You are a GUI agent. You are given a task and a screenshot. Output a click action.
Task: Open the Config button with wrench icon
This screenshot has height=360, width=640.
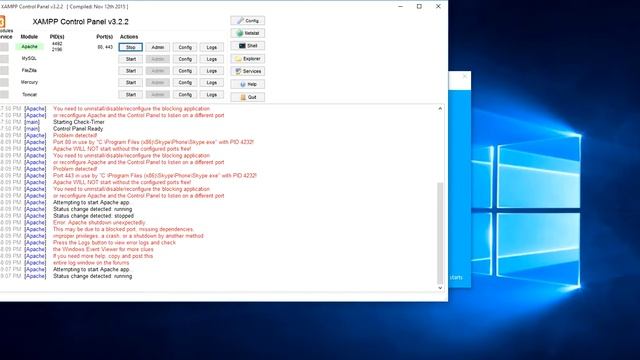pos(247,20)
